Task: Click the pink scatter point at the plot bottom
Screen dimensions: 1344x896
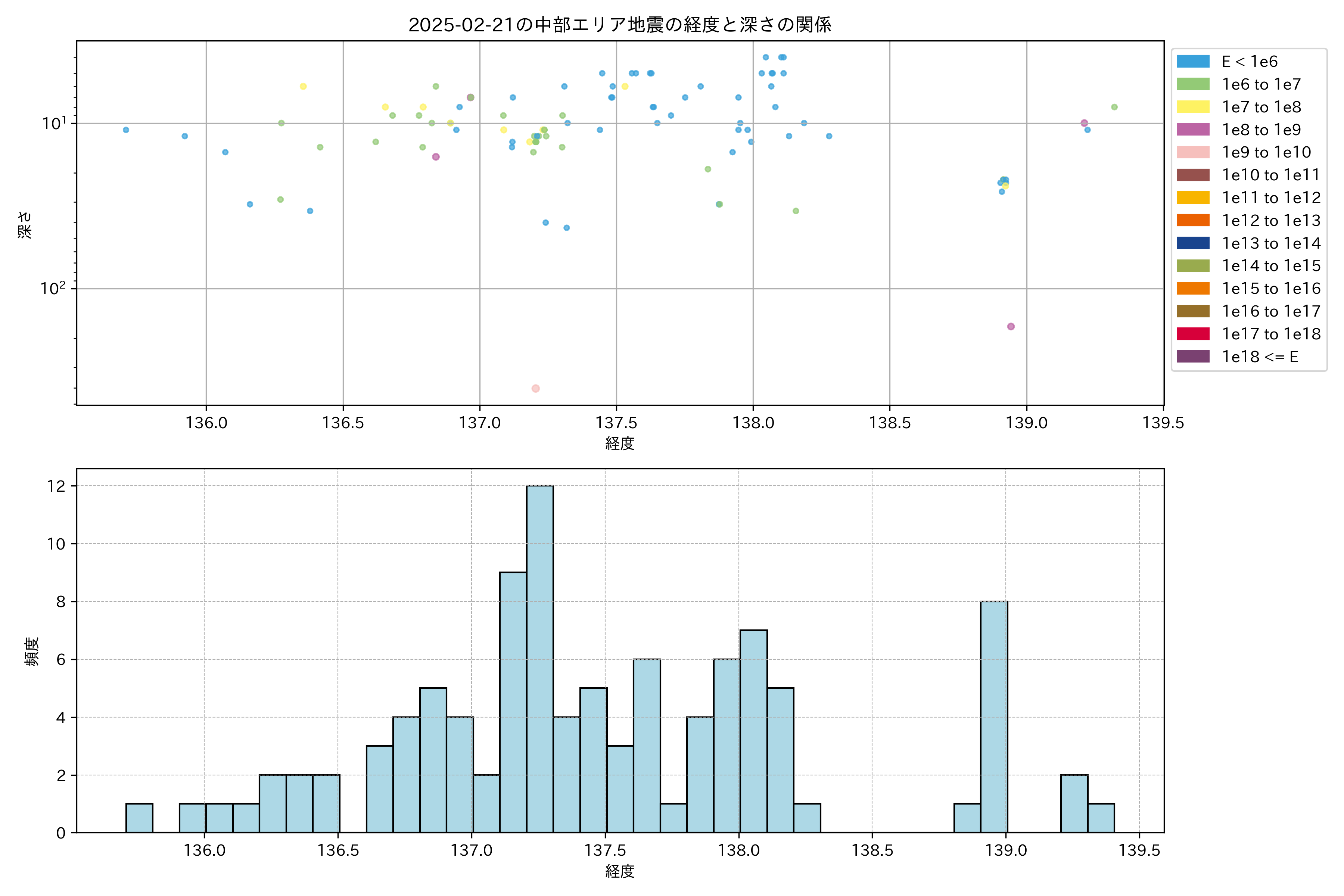Action: (x=535, y=389)
